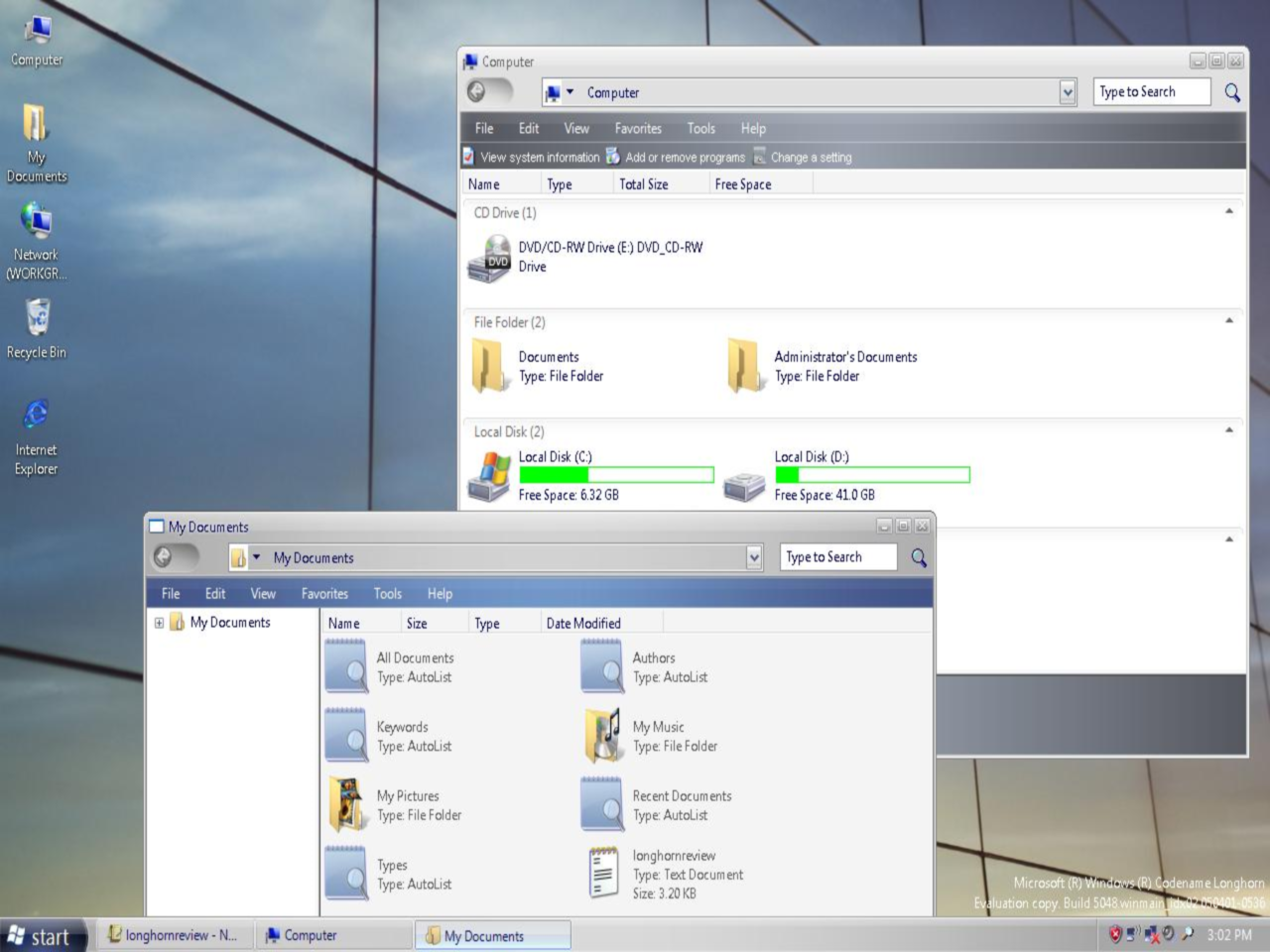The image size is (1270, 952).
Task: Open Tools menu in Computer window
Action: pos(701,129)
